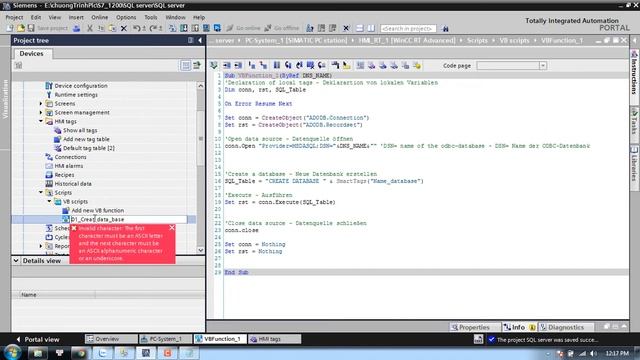Select Recipes tree item

(64, 175)
